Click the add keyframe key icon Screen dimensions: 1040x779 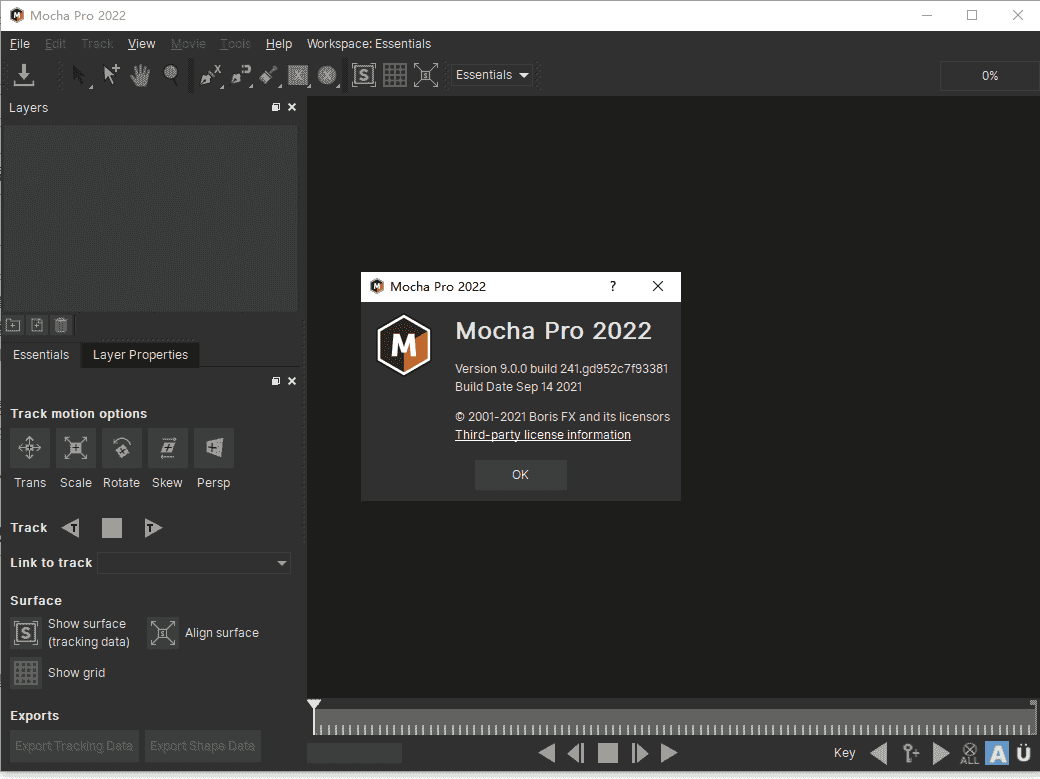click(x=911, y=753)
